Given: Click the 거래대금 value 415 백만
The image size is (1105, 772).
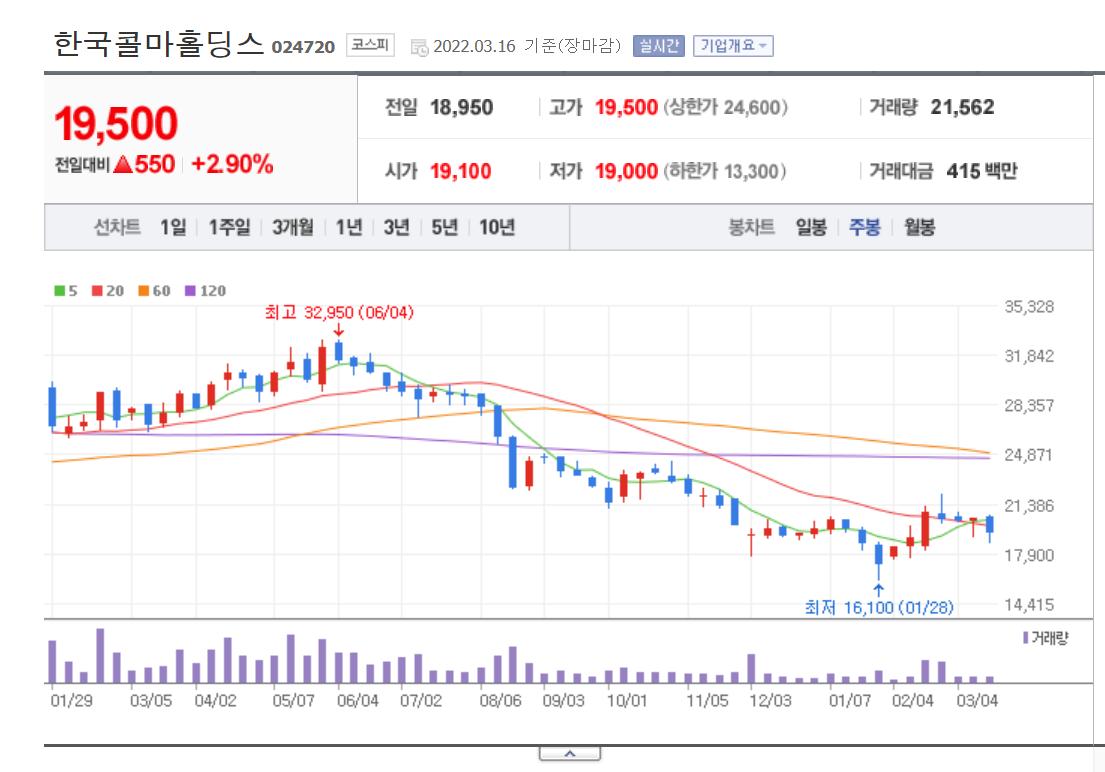Looking at the screenshot, I should tap(982, 171).
